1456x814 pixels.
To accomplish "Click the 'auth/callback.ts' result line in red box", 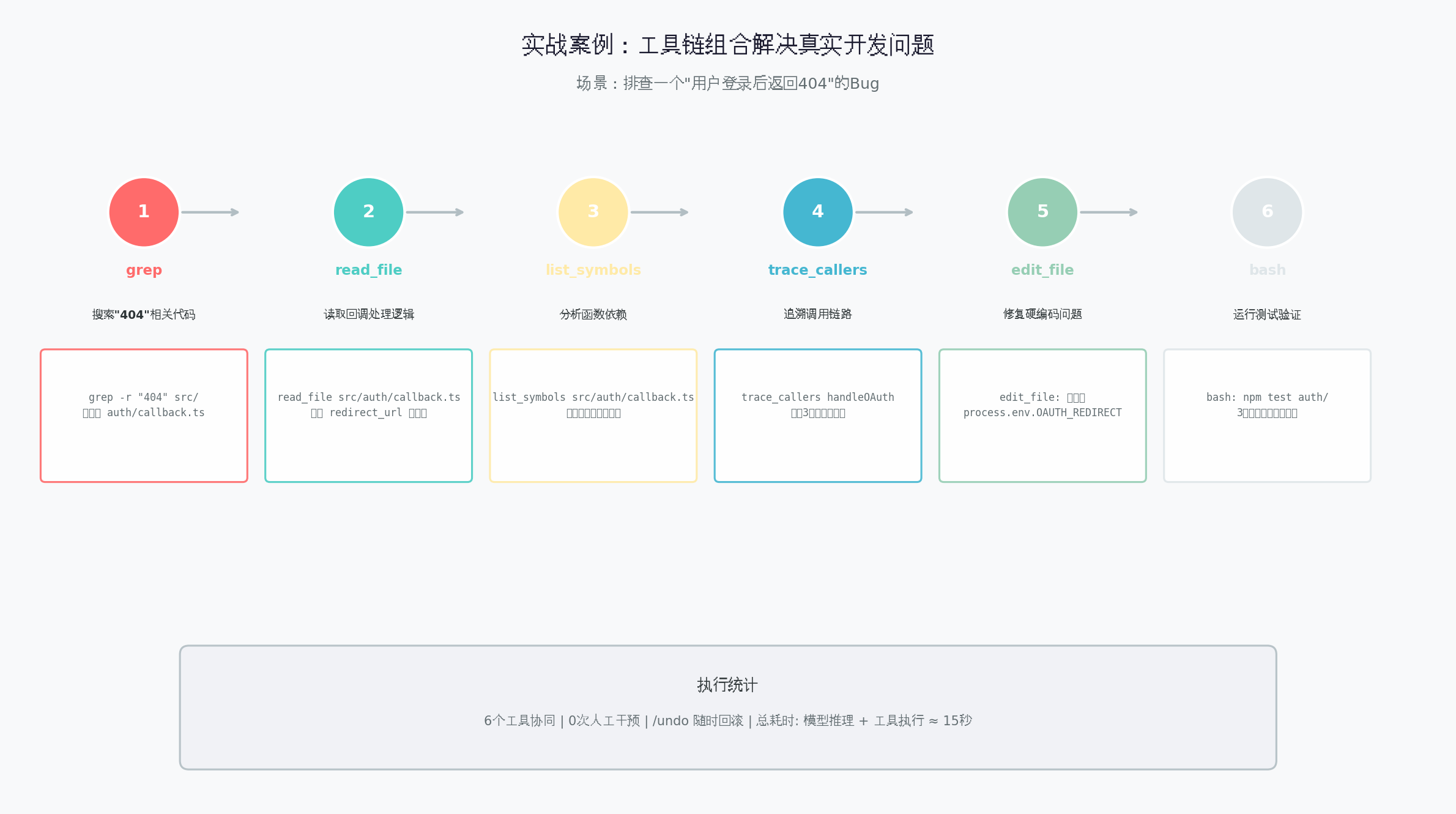I will (x=144, y=413).
